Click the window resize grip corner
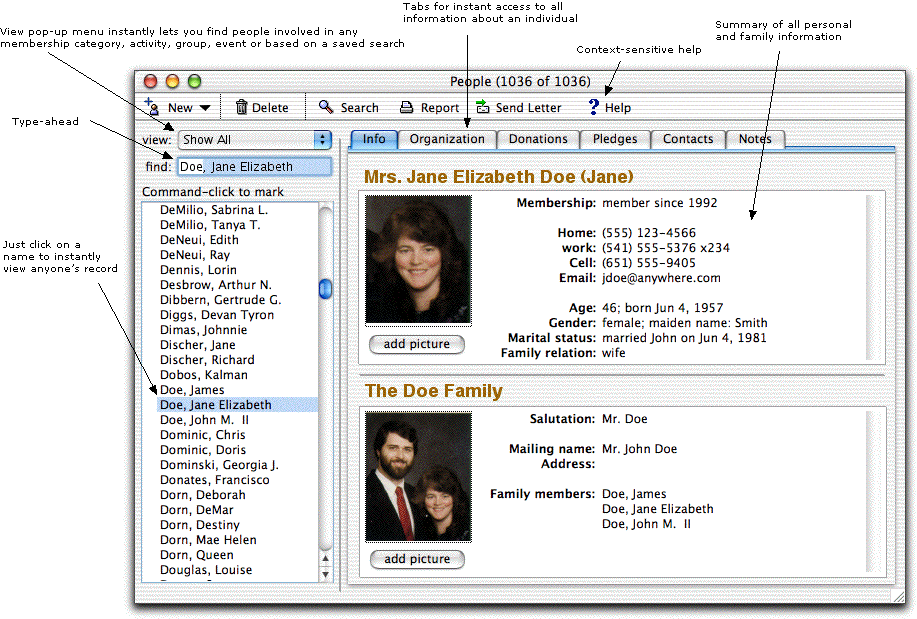 point(896,596)
